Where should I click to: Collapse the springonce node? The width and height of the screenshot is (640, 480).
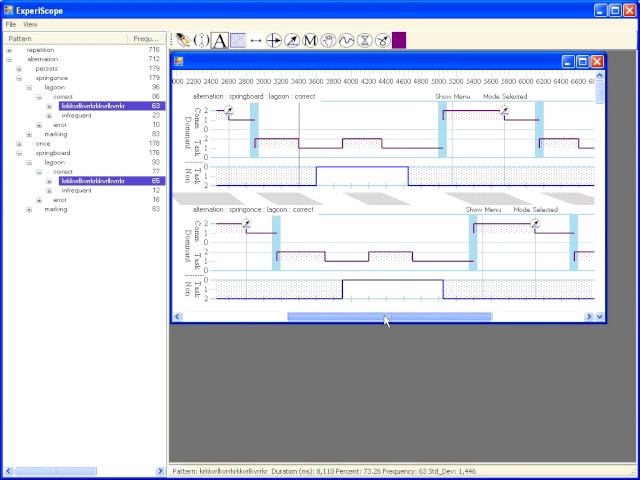[19, 78]
